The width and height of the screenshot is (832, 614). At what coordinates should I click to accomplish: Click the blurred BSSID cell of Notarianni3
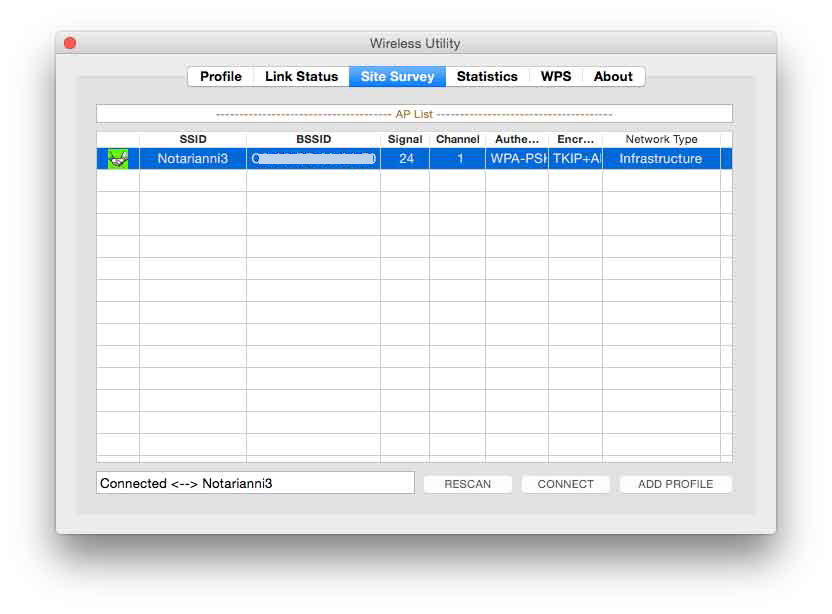[x=314, y=159]
